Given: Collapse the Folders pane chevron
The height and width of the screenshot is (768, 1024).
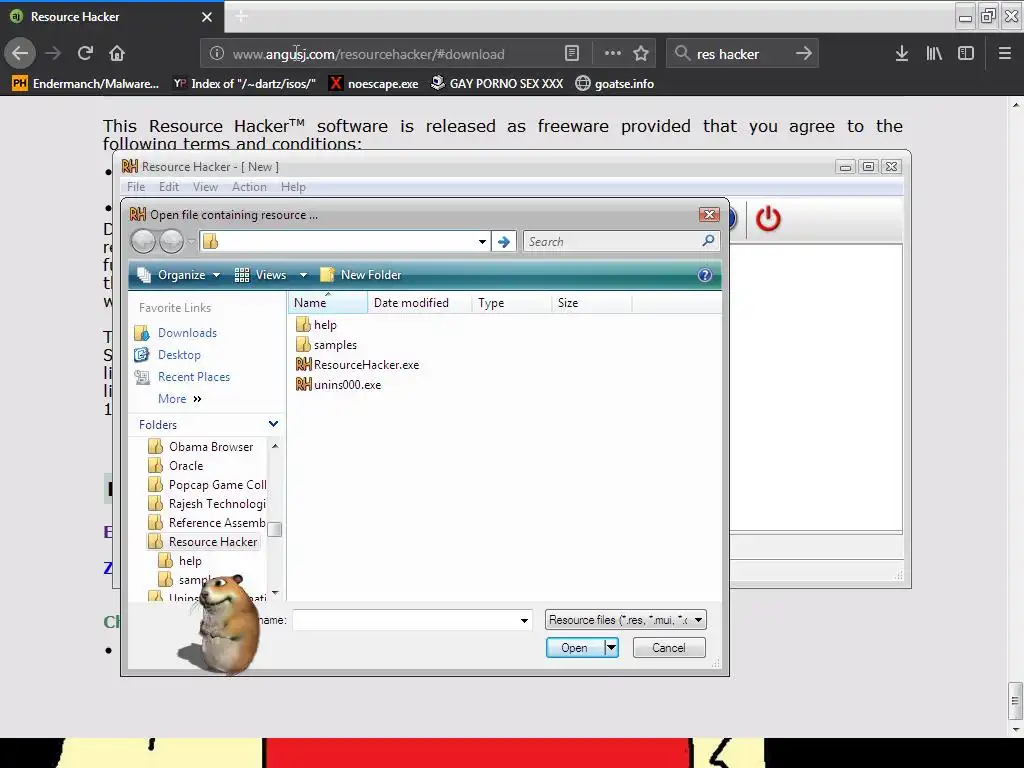Looking at the screenshot, I should pos(273,424).
